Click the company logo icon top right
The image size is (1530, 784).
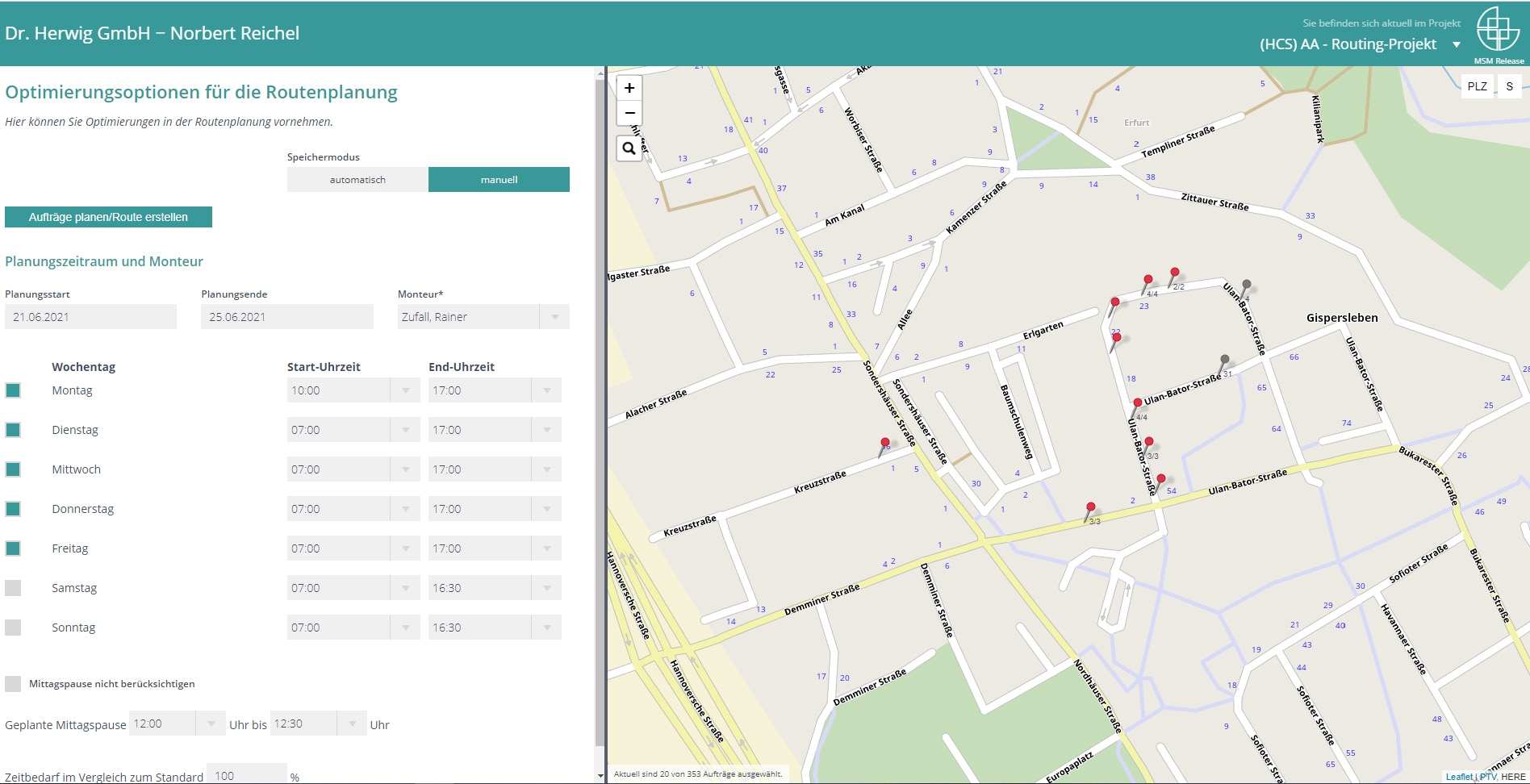[x=1498, y=30]
